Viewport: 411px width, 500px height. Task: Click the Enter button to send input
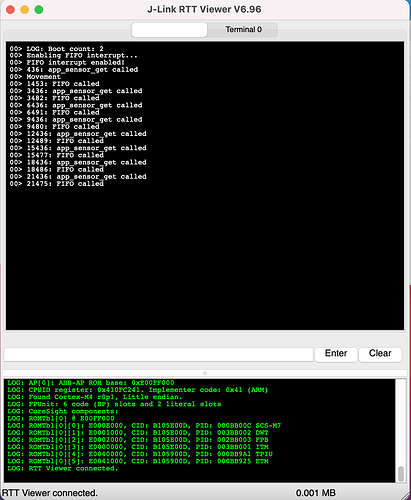pos(336,354)
